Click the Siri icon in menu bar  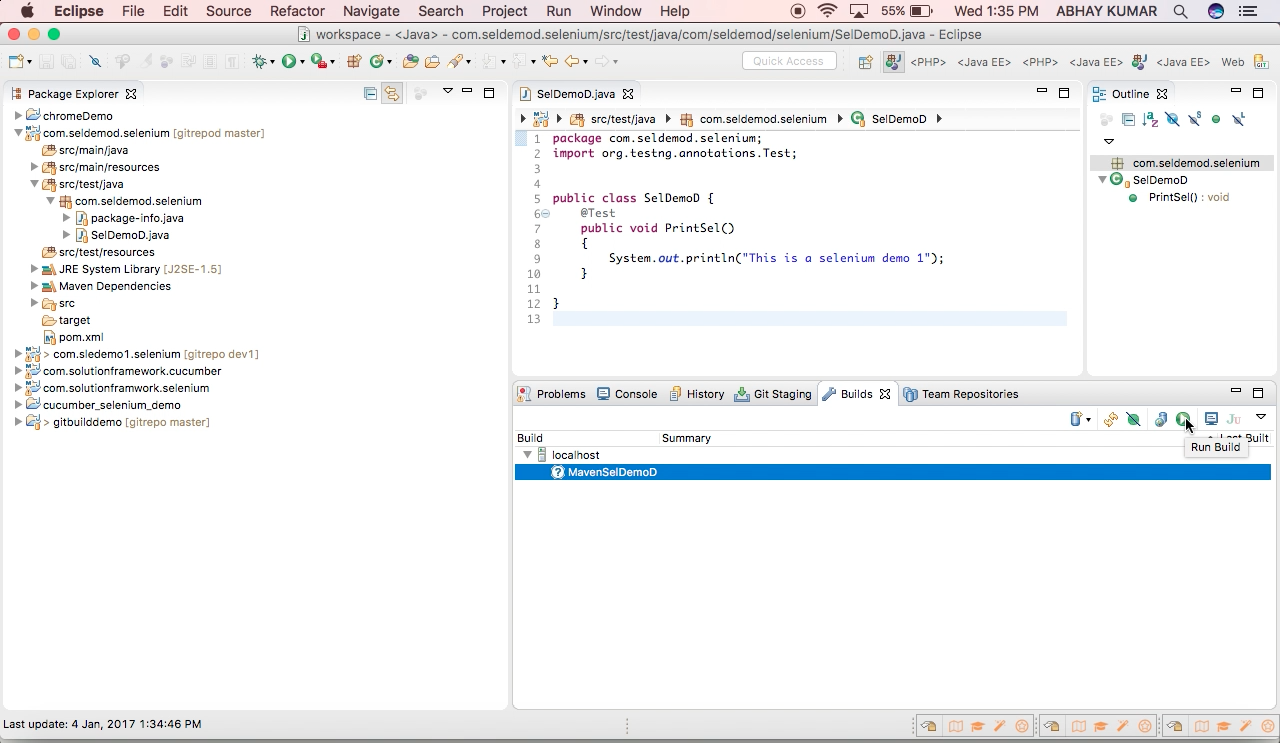pyautogui.click(x=1216, y=11)
